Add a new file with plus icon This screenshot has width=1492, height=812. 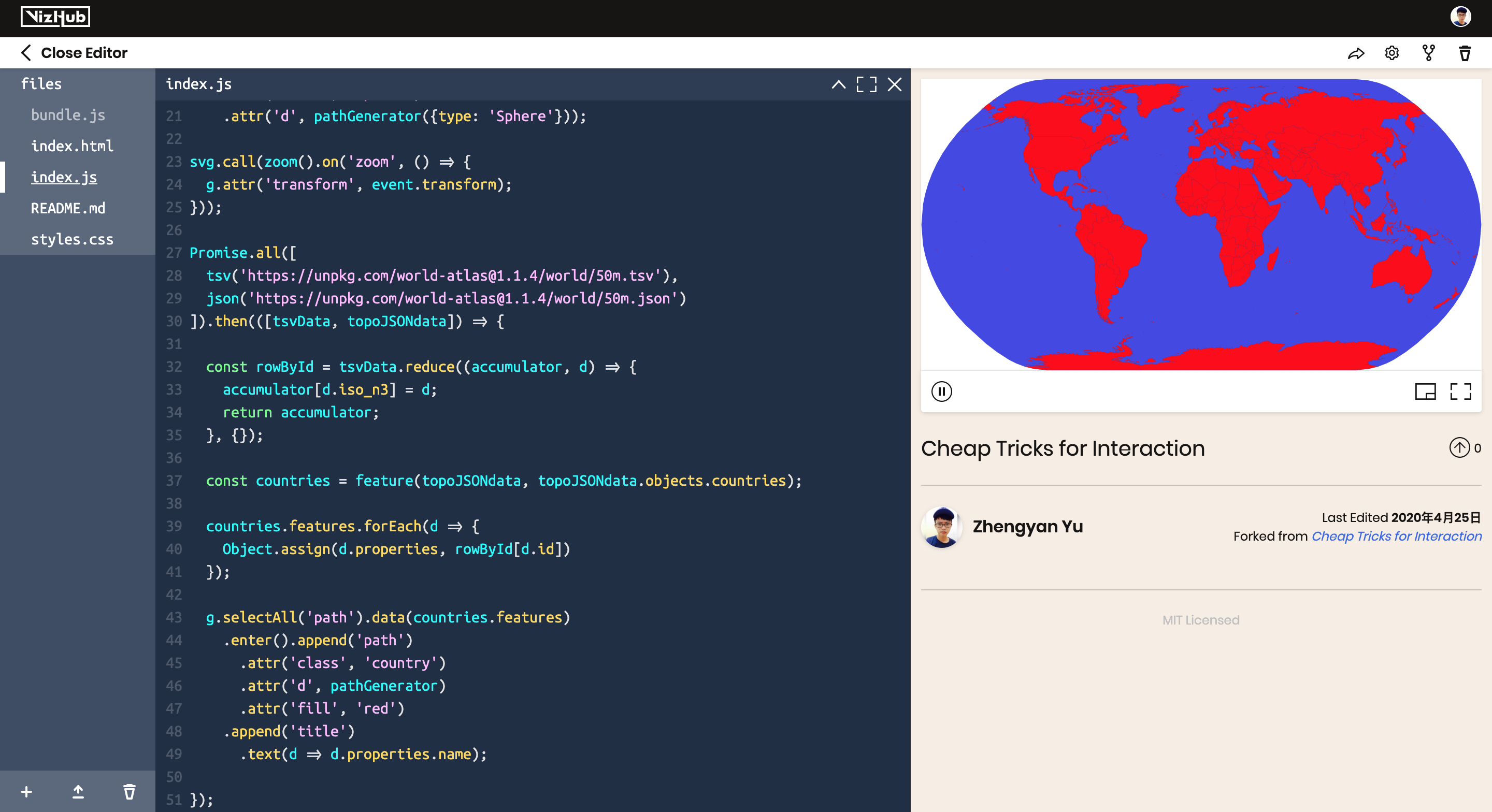(26, 791)
